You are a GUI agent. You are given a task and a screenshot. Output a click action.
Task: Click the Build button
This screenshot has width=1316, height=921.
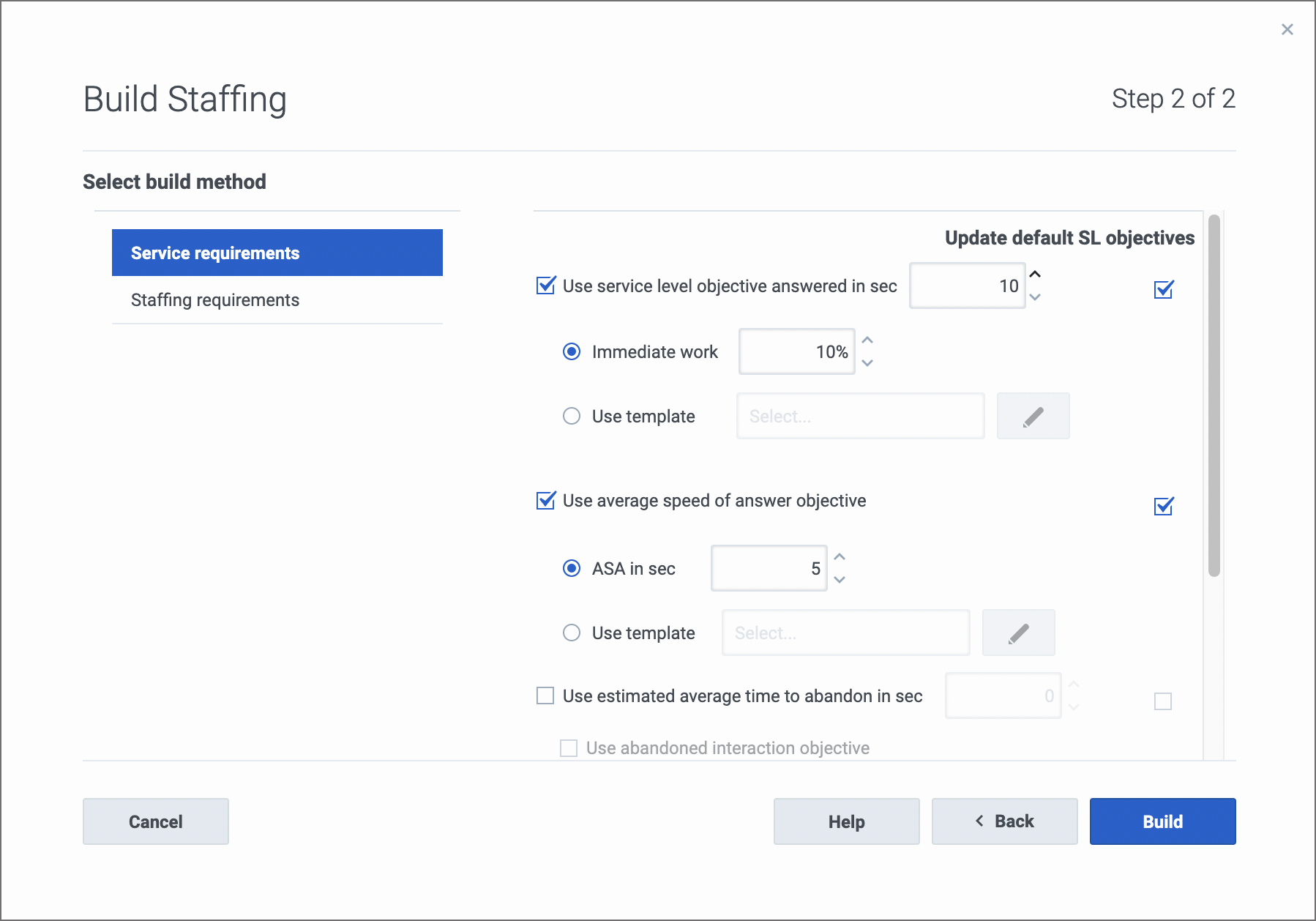click(1162, 821)
